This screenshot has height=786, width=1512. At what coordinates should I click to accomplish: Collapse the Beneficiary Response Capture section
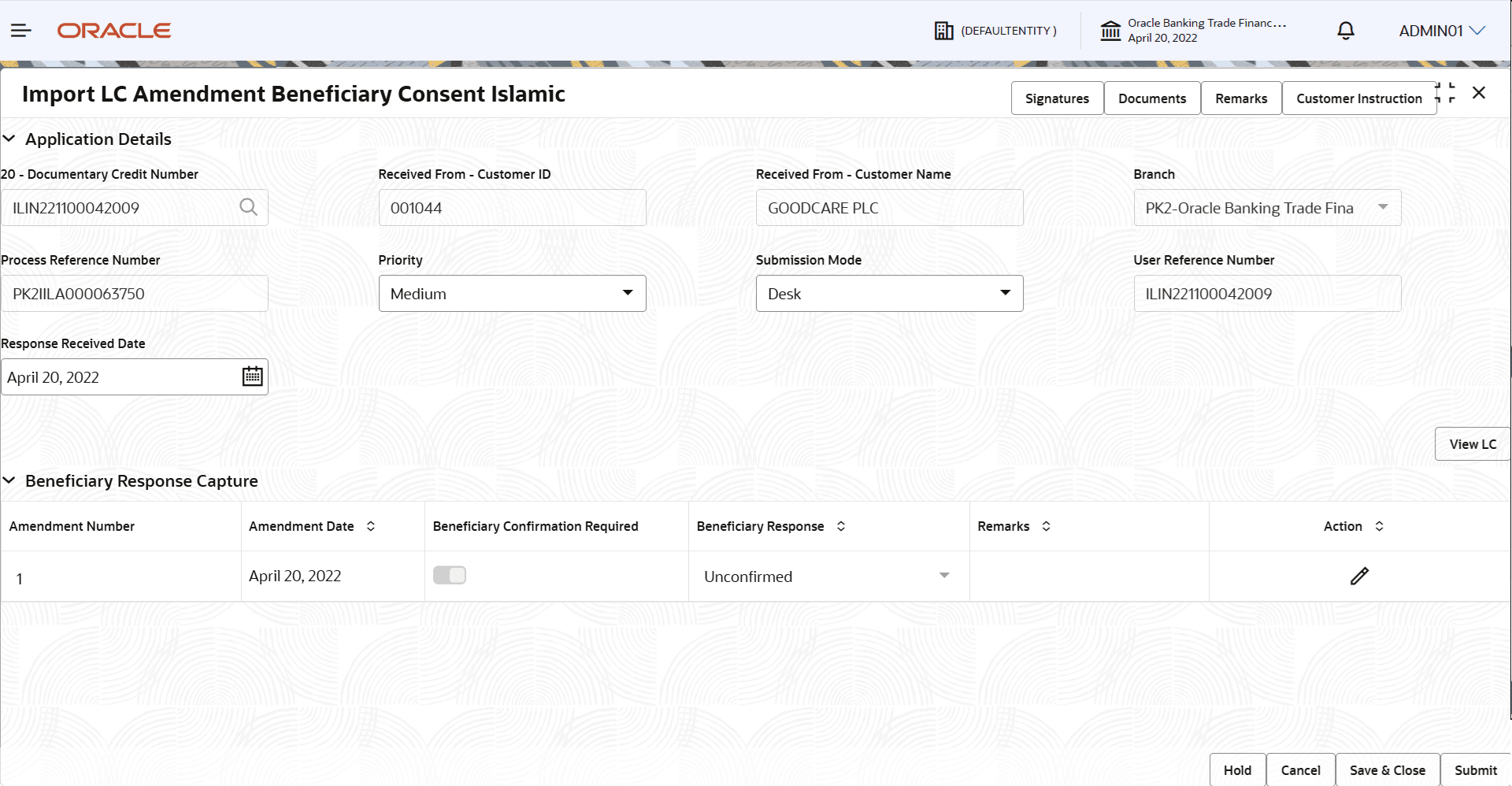[x=9, y=480]
